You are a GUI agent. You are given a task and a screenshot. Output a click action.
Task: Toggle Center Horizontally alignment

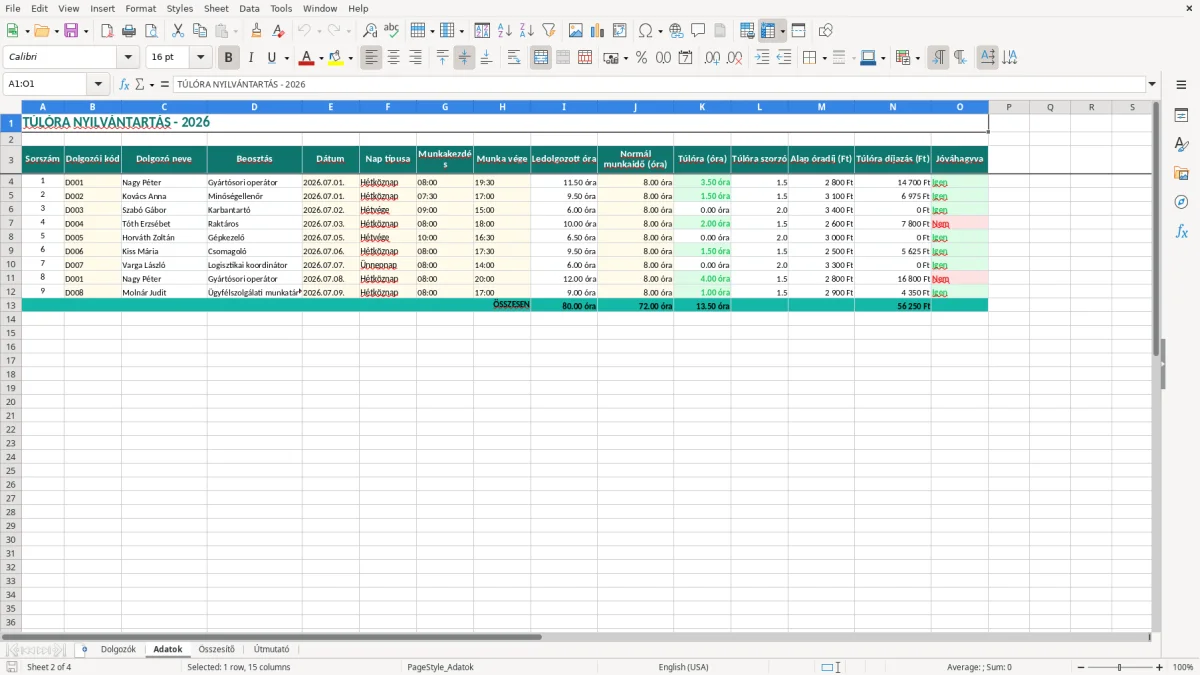pos(393,58)
